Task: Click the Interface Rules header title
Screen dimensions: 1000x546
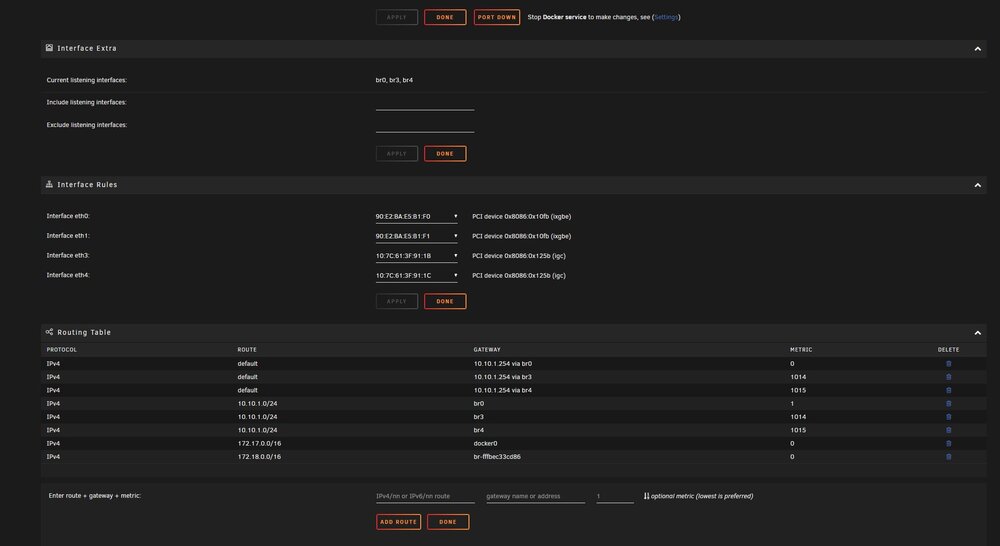Action: (87, 184)
